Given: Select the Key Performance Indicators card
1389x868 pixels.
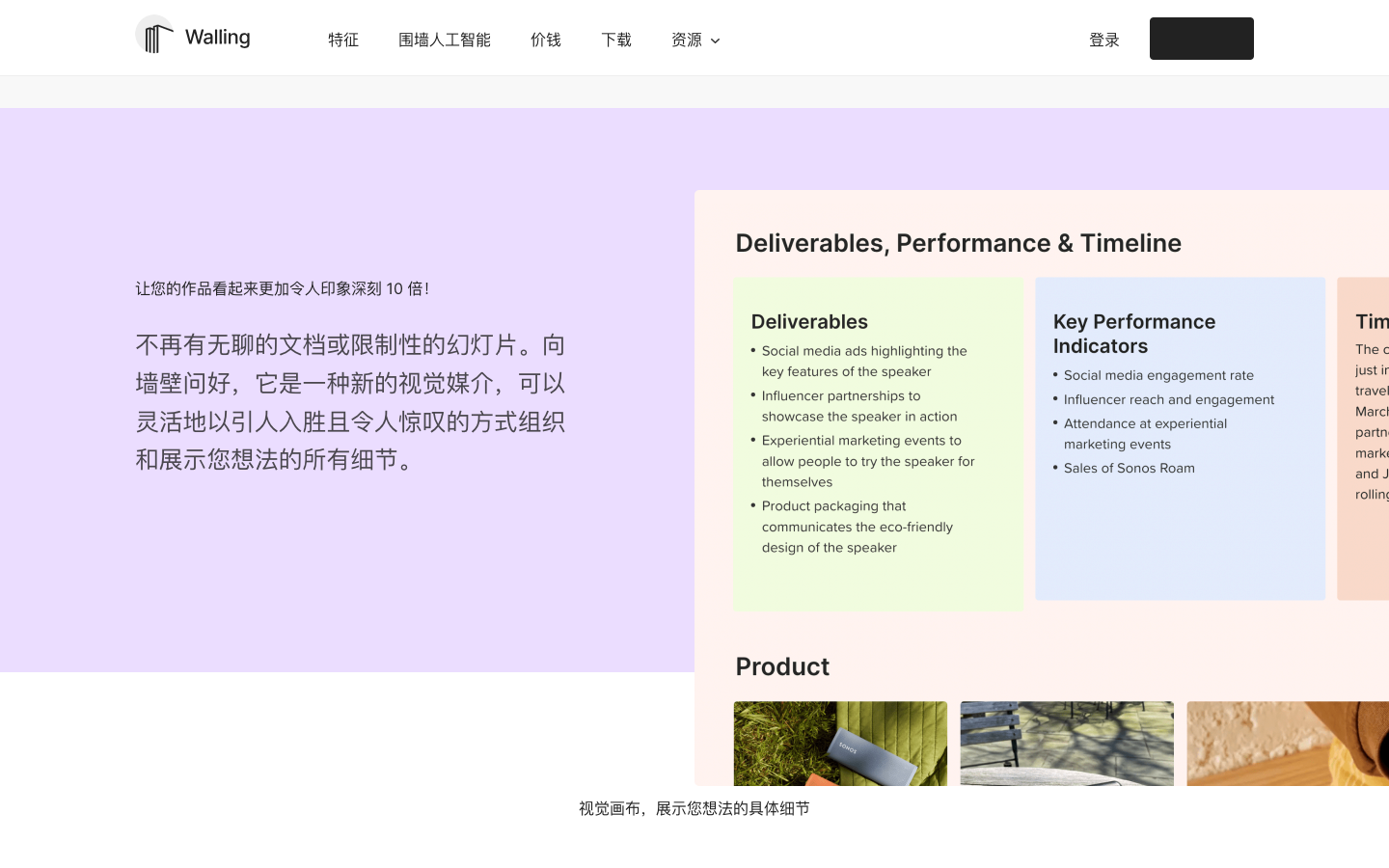Looking at the screenshot, I should click(x=1181, y=439).
